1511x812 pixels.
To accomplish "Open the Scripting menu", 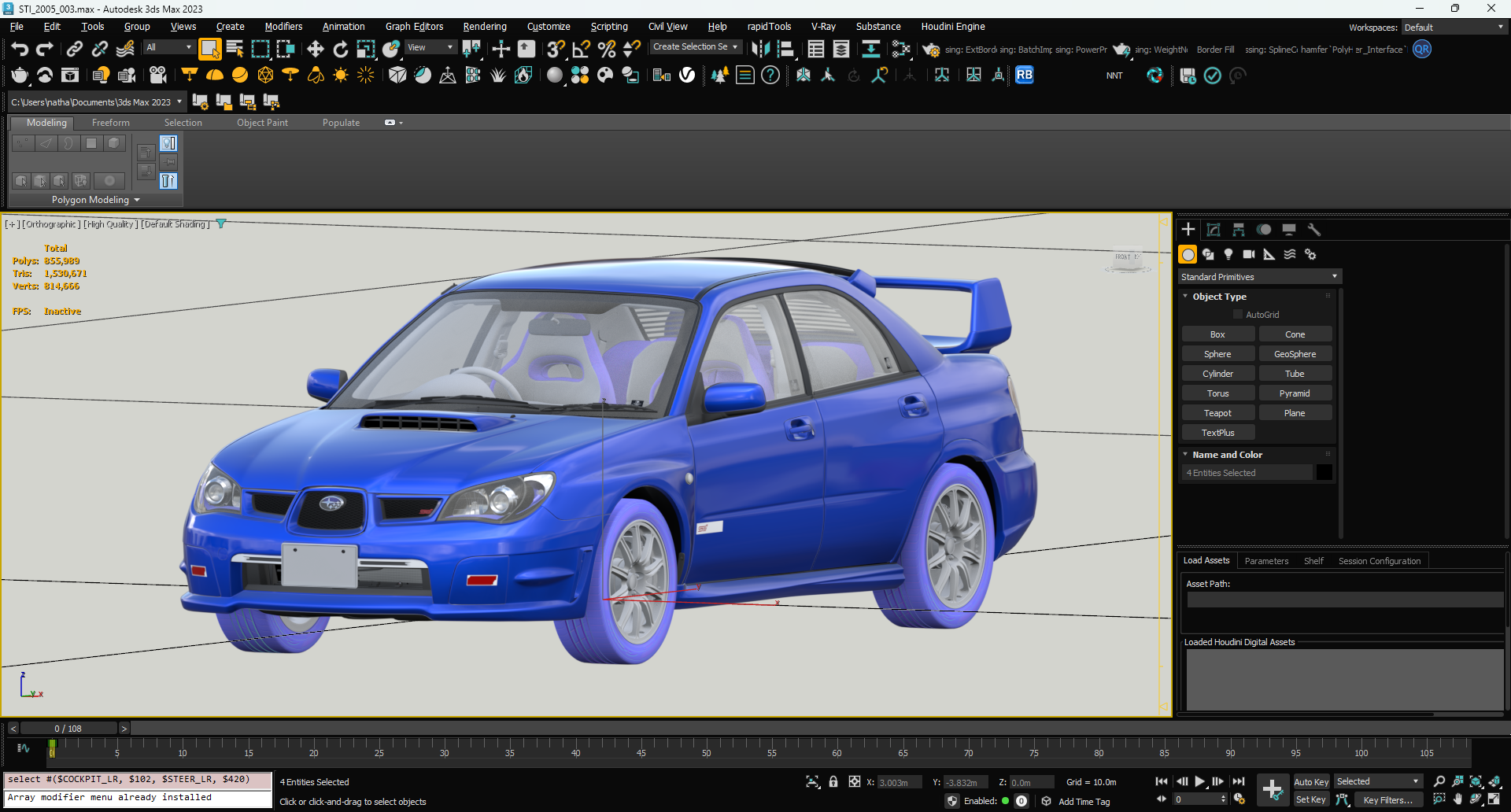I will (609, 27).
